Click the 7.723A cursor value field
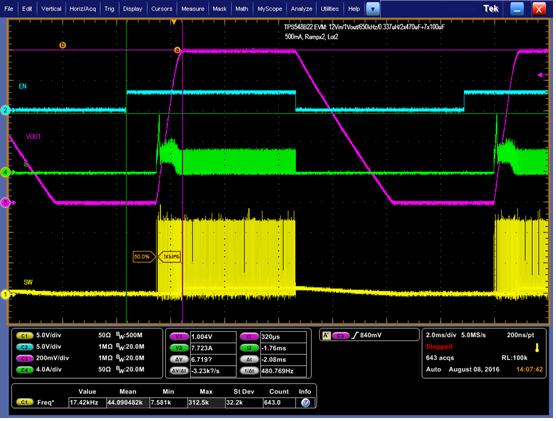Screen dimensions: 556x421 213,348
